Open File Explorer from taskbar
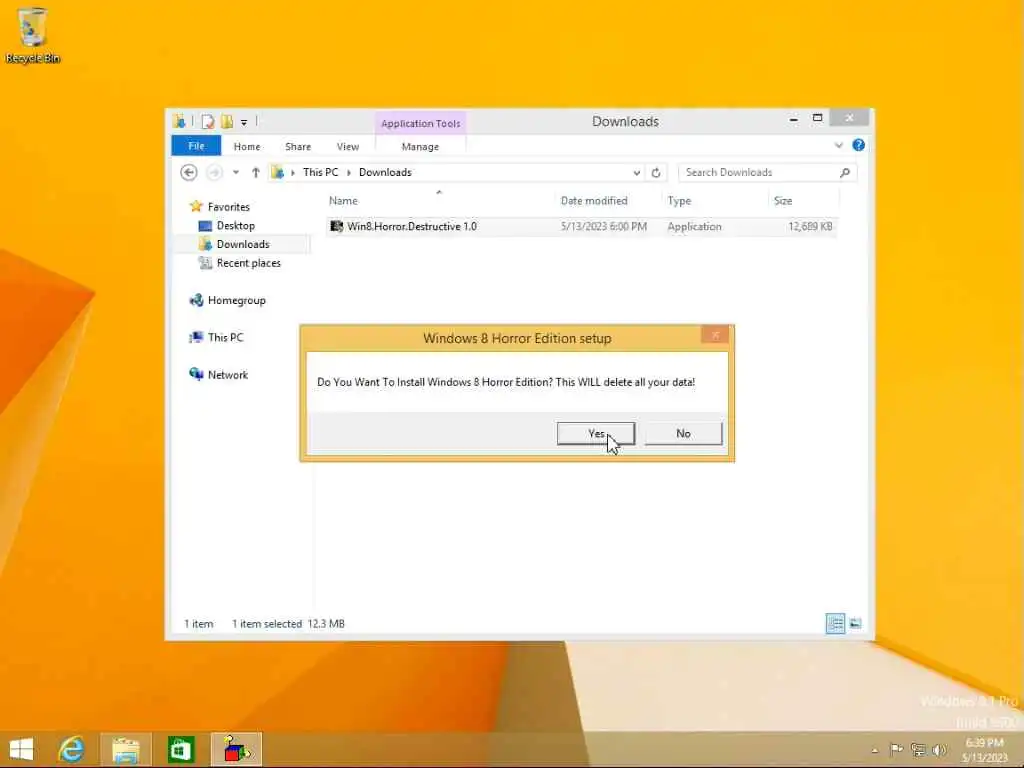This screenshot has width=1024, height=768. pyautogui.click(x=125, y=750)
